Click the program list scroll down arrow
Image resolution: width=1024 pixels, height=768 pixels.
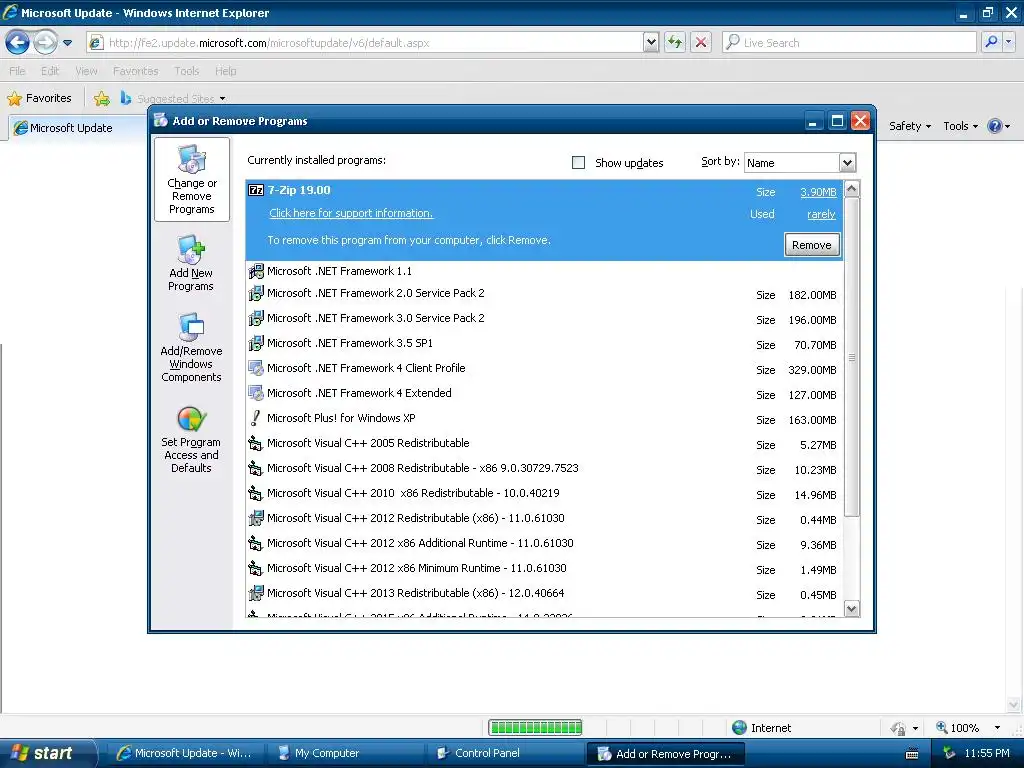point(852,609)
